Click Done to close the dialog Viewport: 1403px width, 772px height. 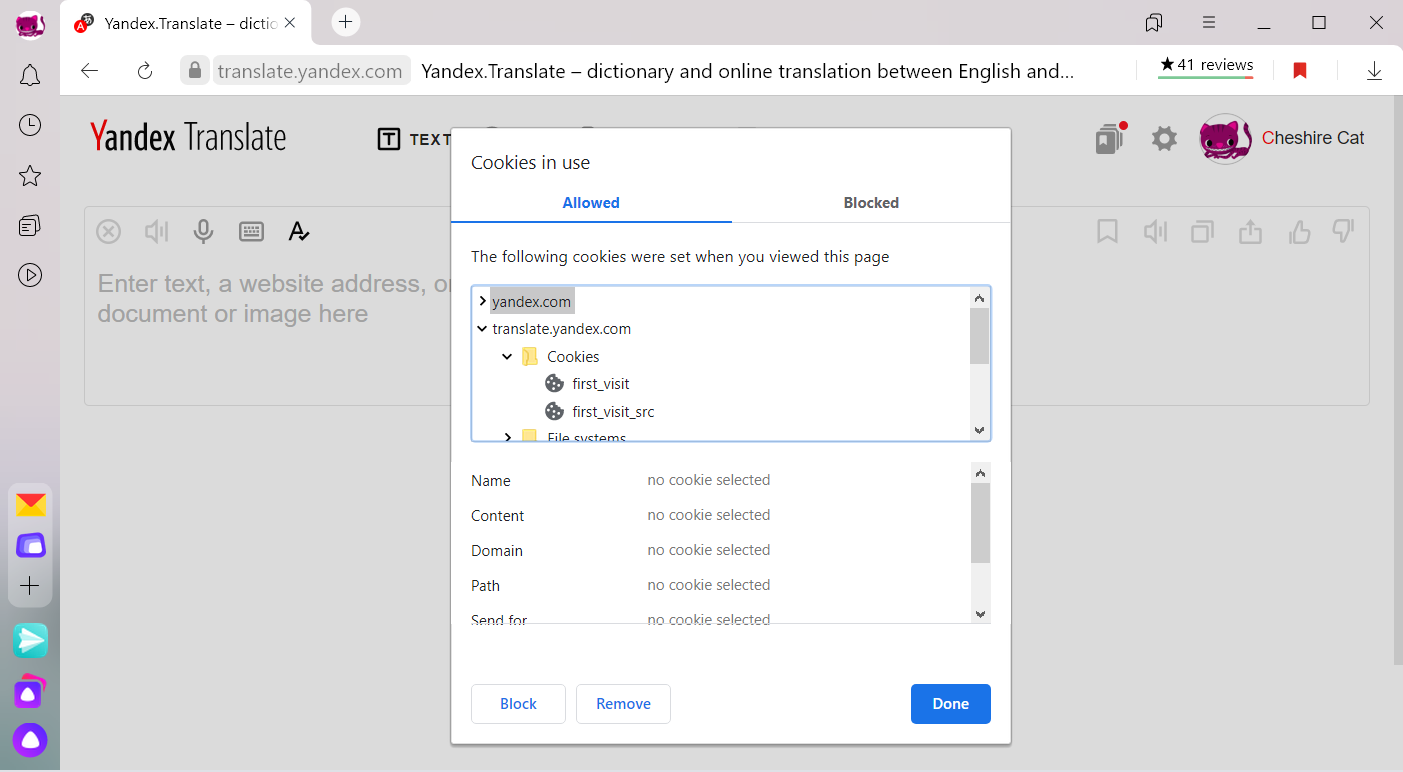950,704
